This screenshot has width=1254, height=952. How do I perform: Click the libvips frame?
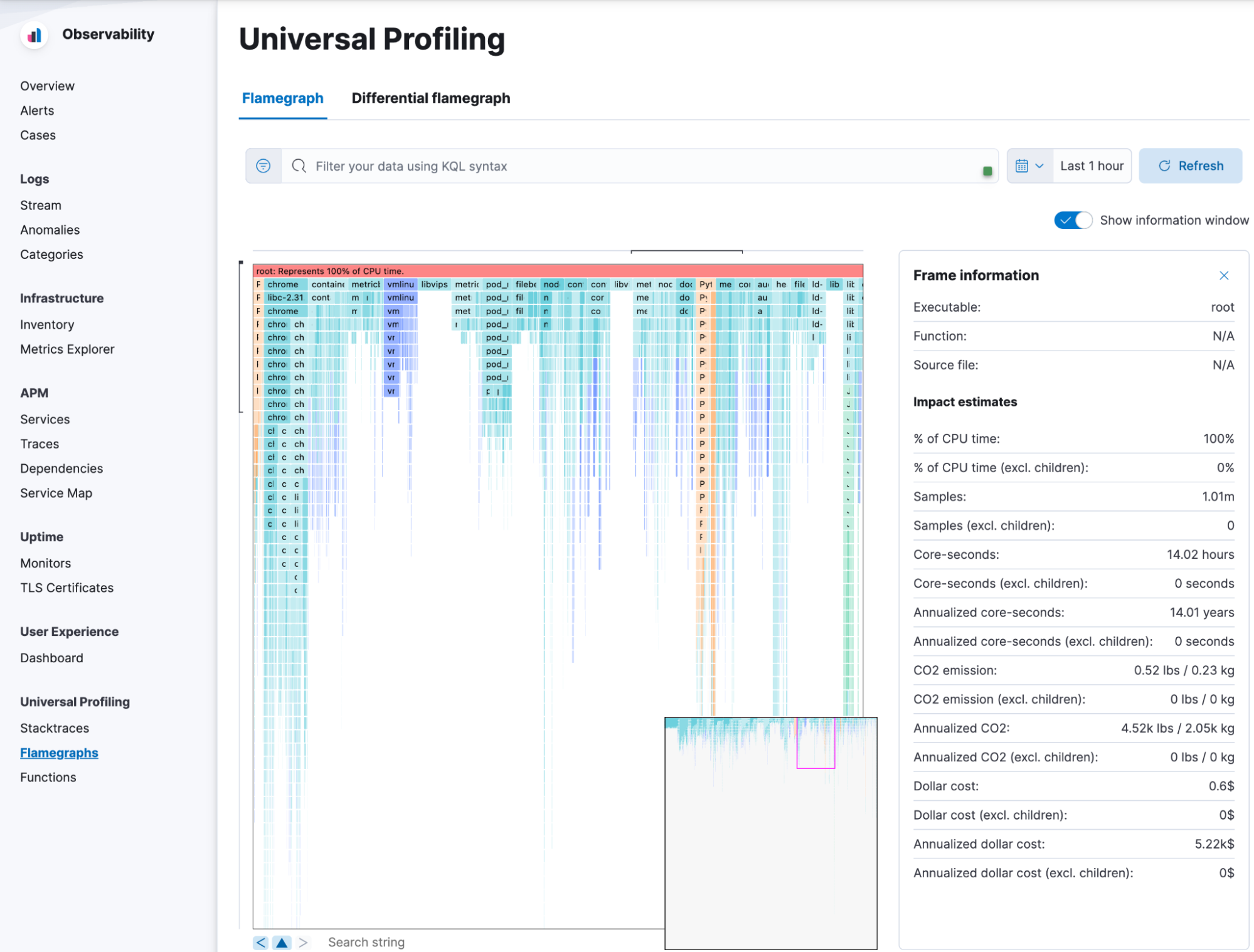coord(434,284)
